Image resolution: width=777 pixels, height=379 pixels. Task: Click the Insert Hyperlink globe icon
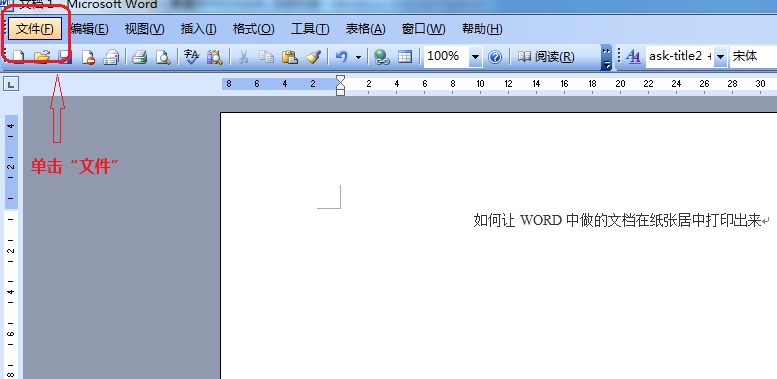pos(381,57)
